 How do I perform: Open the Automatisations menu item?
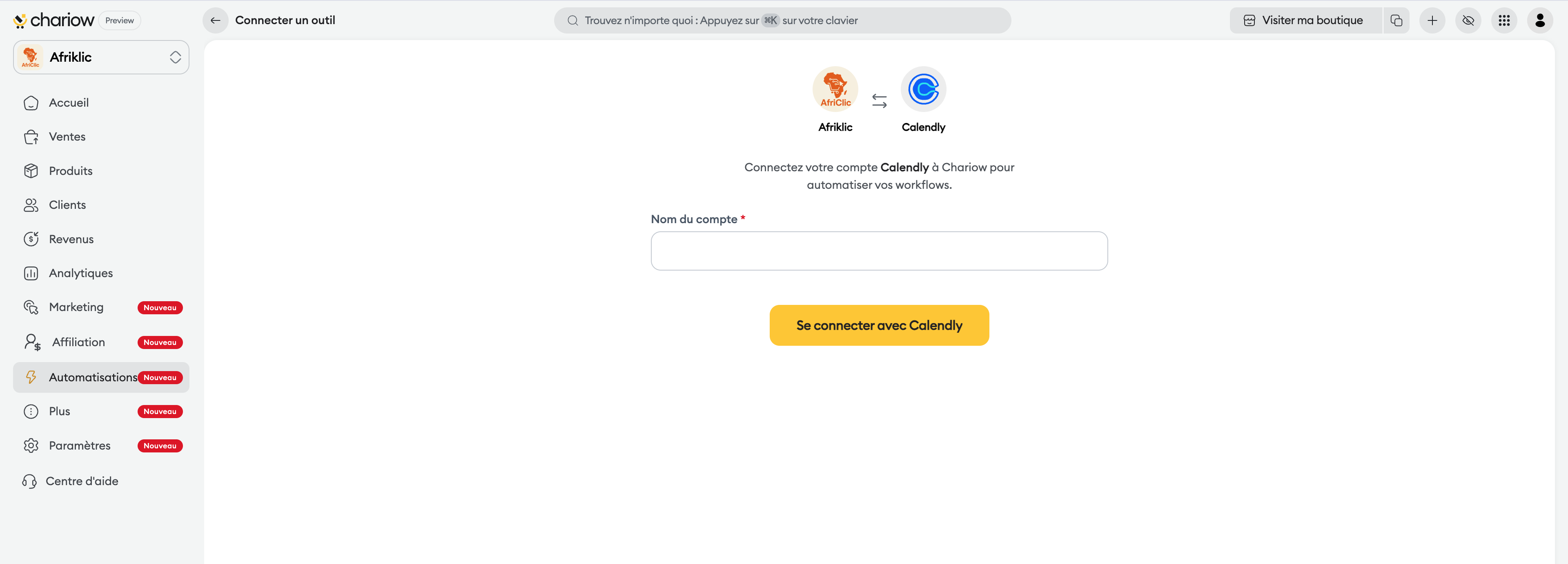[x=93, y=377]
